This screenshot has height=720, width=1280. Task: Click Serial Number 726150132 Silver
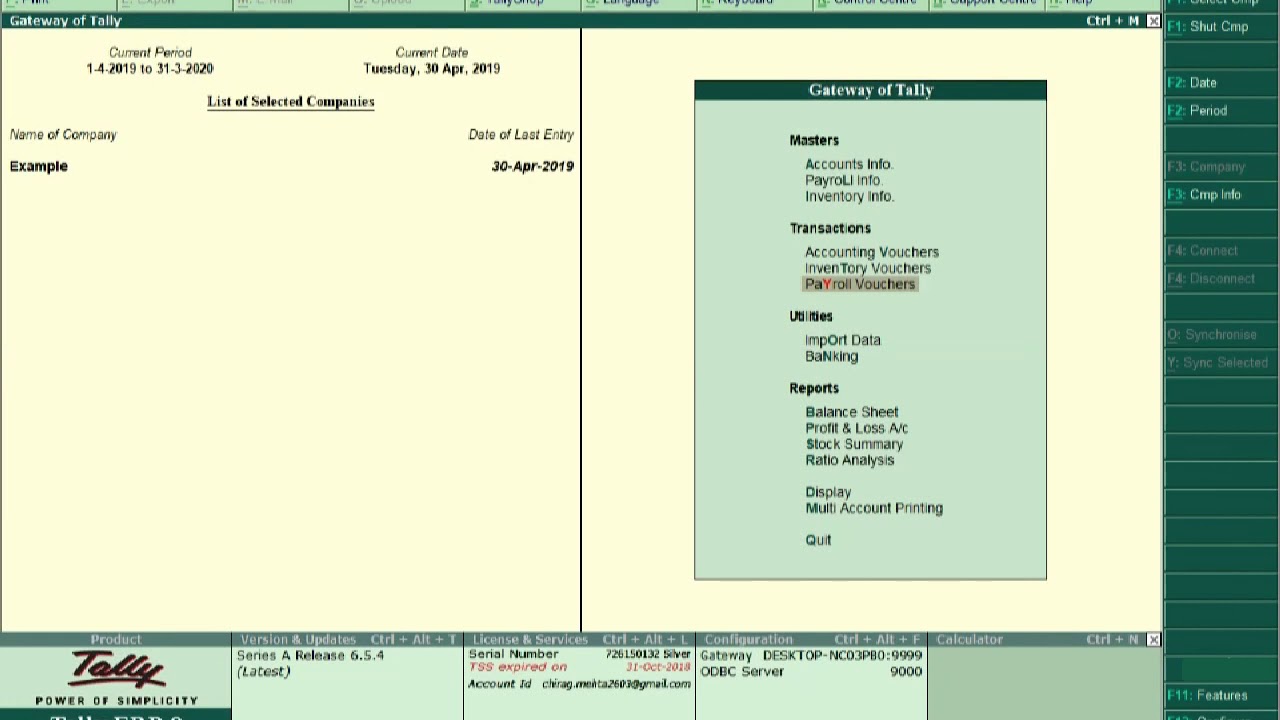point(579,654)
